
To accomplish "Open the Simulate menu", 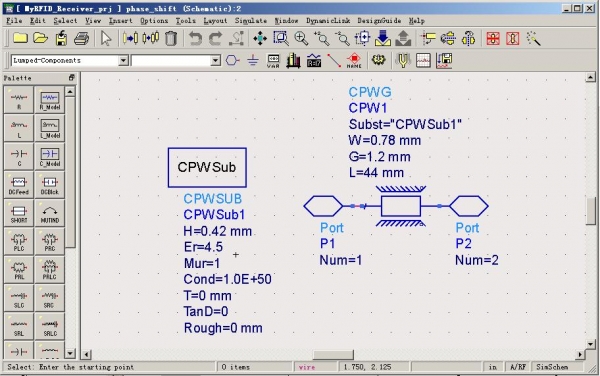I will [251, 21].
